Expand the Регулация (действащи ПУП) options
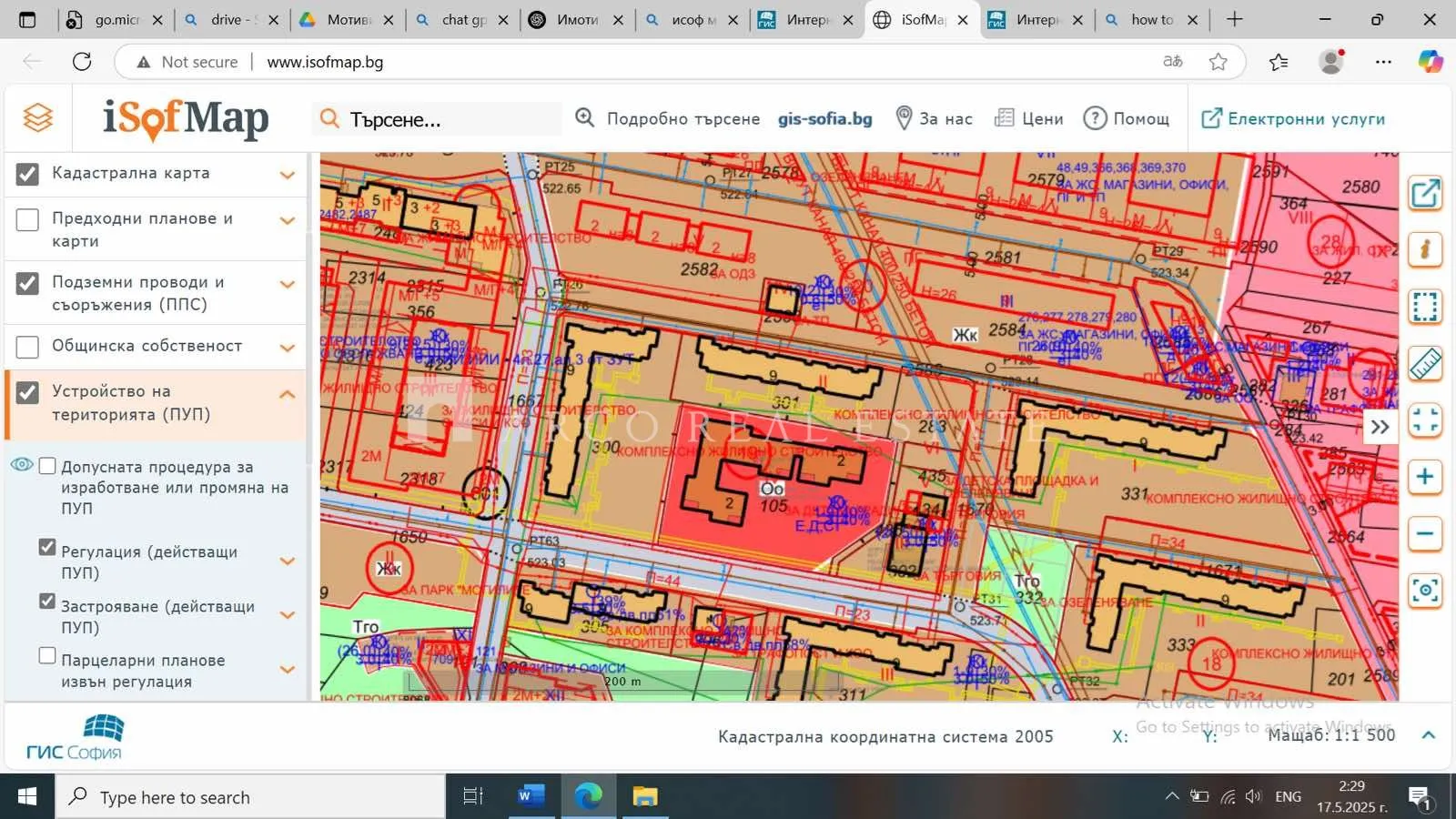1456x819 pixels. (288, 561)
